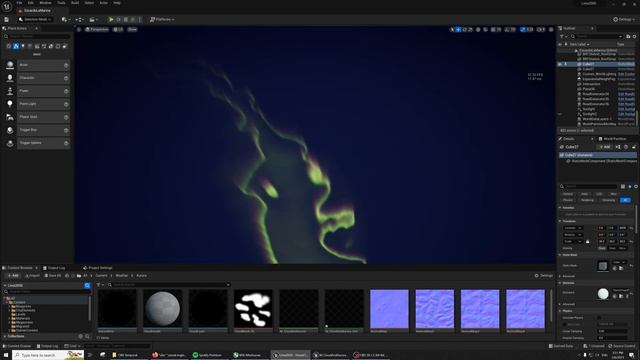Click the Save current level icon
The width and height of the screenshot is (640, 360).
tap(7, 19)
